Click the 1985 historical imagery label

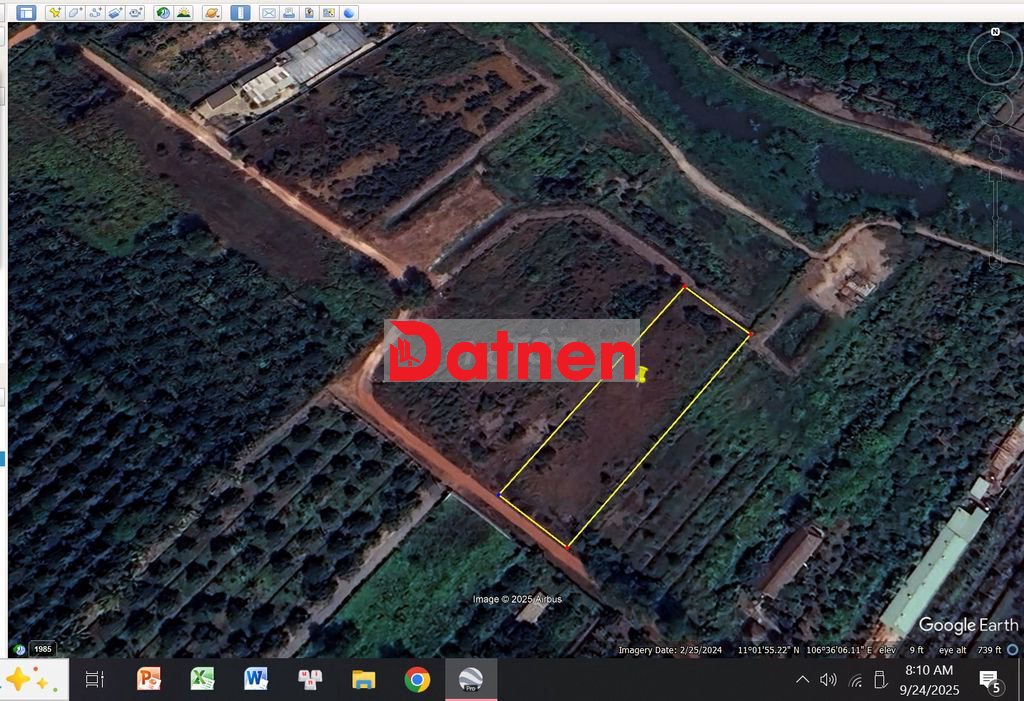[42, 649]
